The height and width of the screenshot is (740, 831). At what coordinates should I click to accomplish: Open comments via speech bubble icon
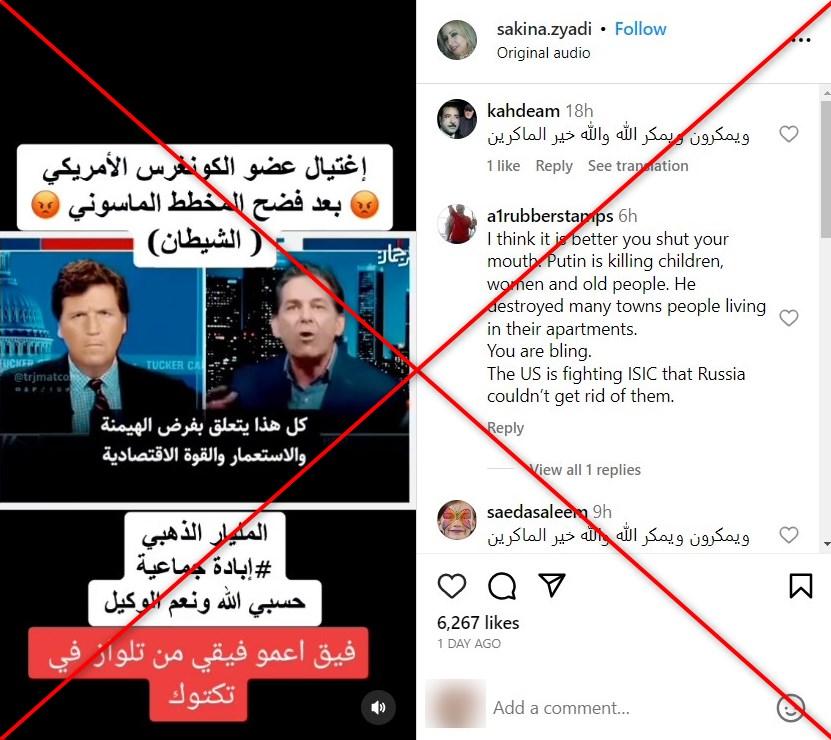pyautogui.click(x=502, y=586)
